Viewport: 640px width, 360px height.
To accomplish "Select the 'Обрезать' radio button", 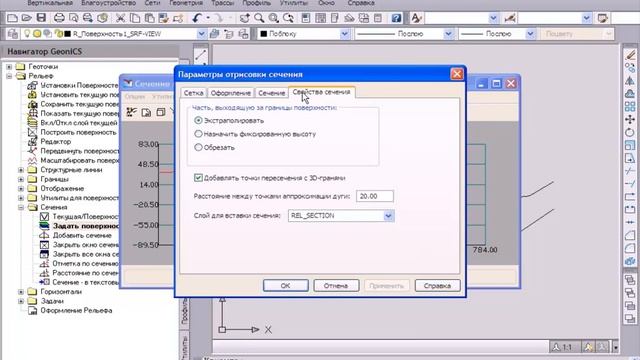I will click(x=198, y=147).
